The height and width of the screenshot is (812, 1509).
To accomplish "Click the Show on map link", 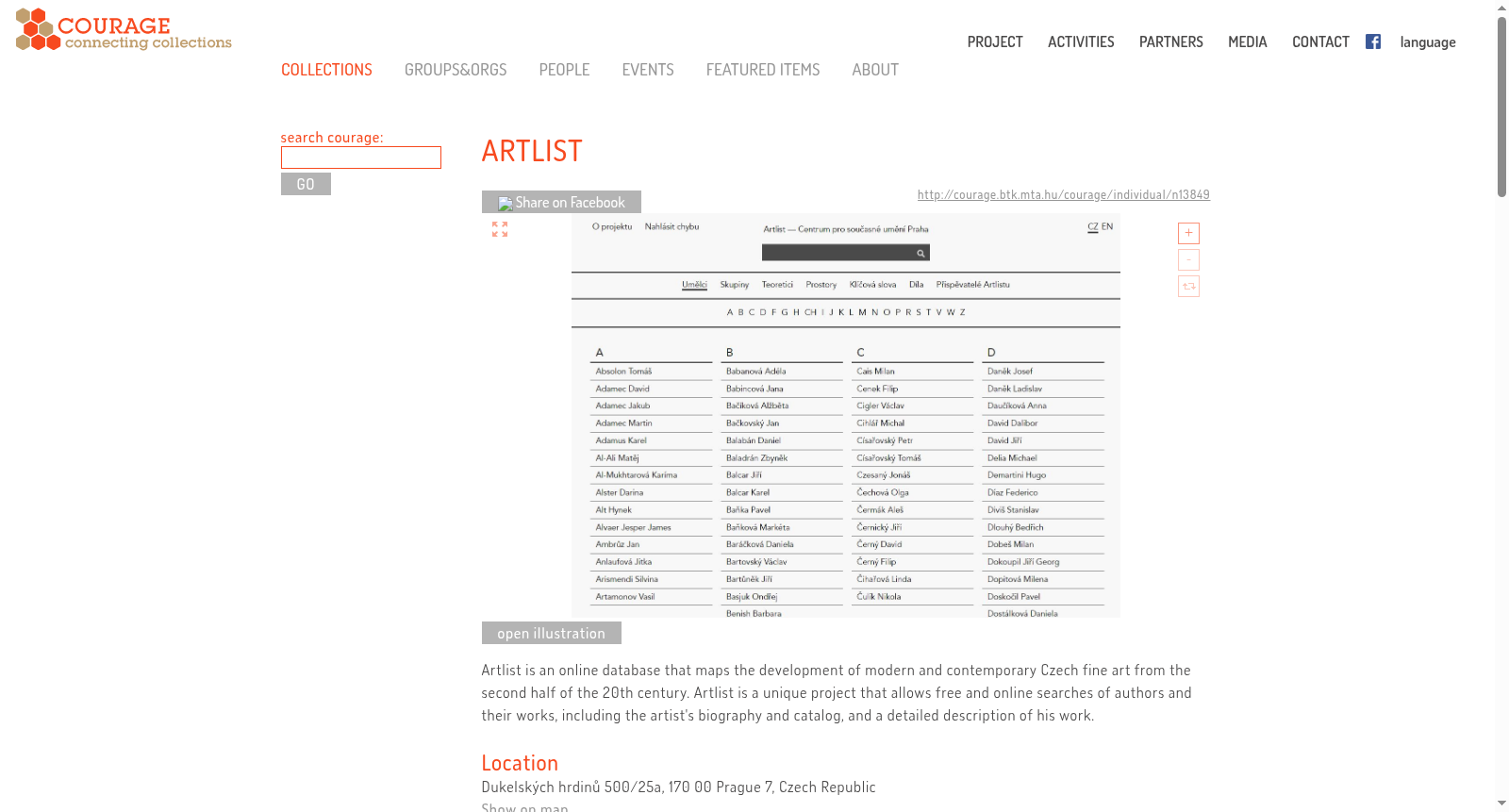I will click(524, 807).
